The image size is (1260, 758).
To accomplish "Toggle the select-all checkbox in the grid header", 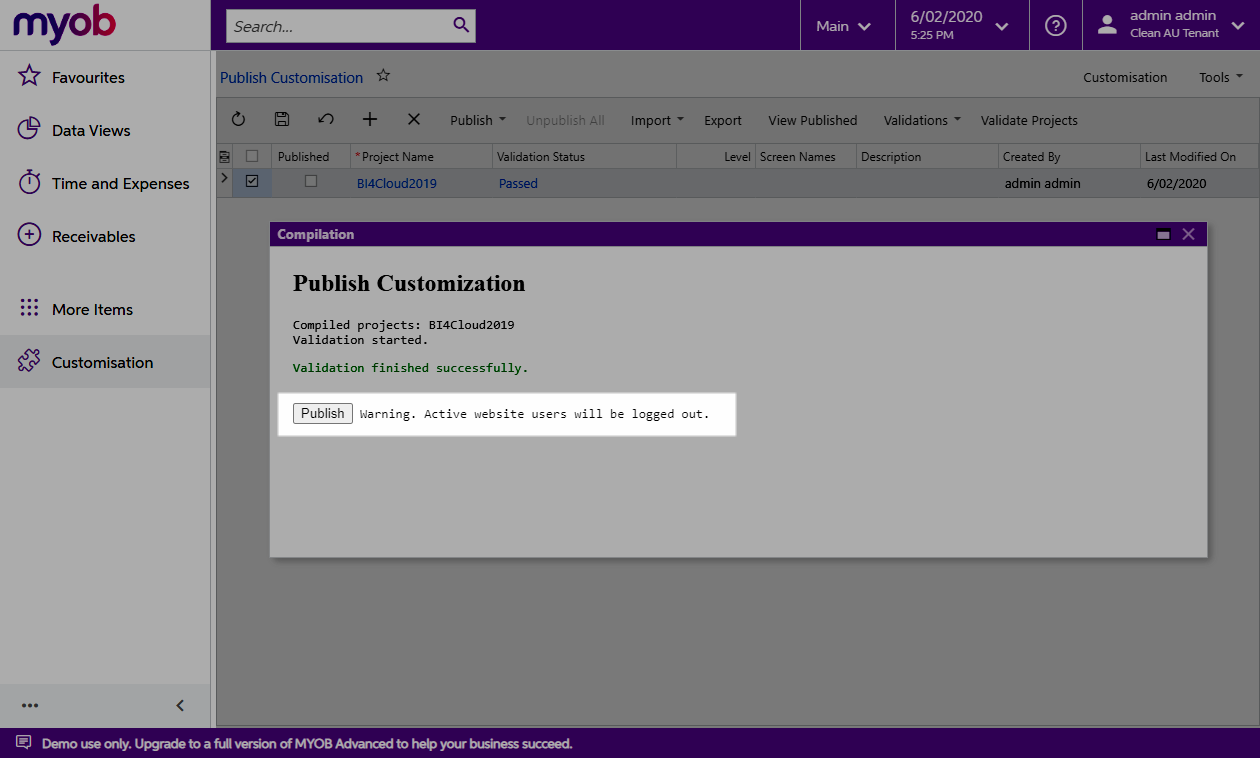I will (x=252, y=156).
